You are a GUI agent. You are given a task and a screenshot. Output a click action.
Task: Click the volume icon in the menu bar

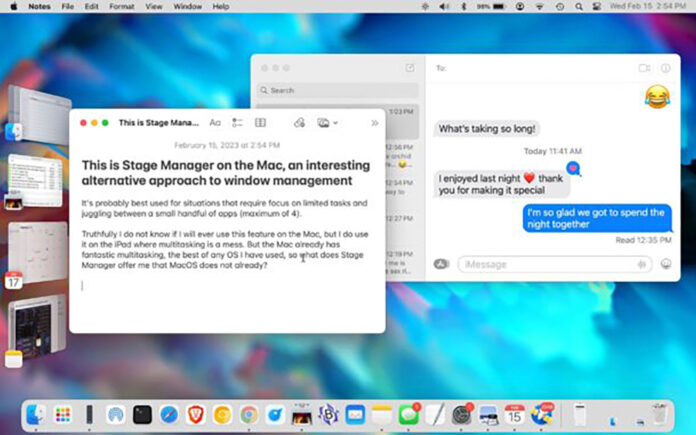444,6
